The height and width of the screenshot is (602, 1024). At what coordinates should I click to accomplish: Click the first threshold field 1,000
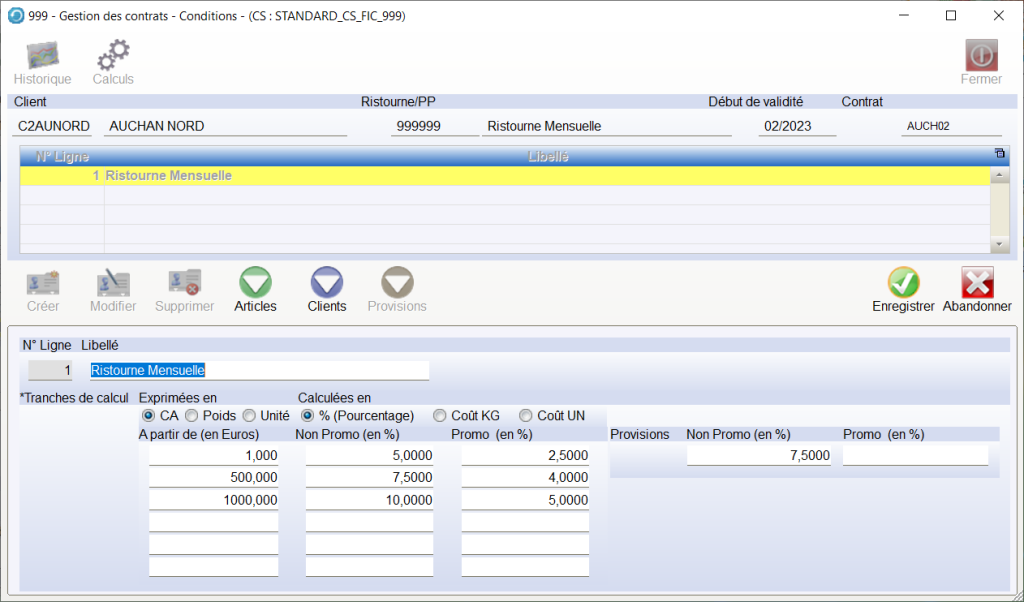coord(213,455)
